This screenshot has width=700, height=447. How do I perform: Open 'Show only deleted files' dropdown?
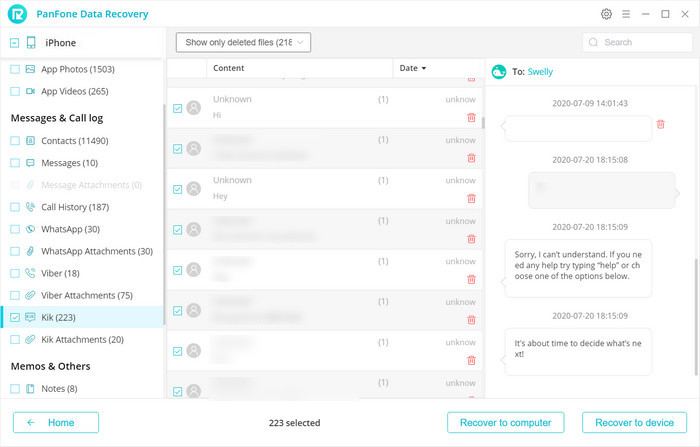tap(243, 42)
